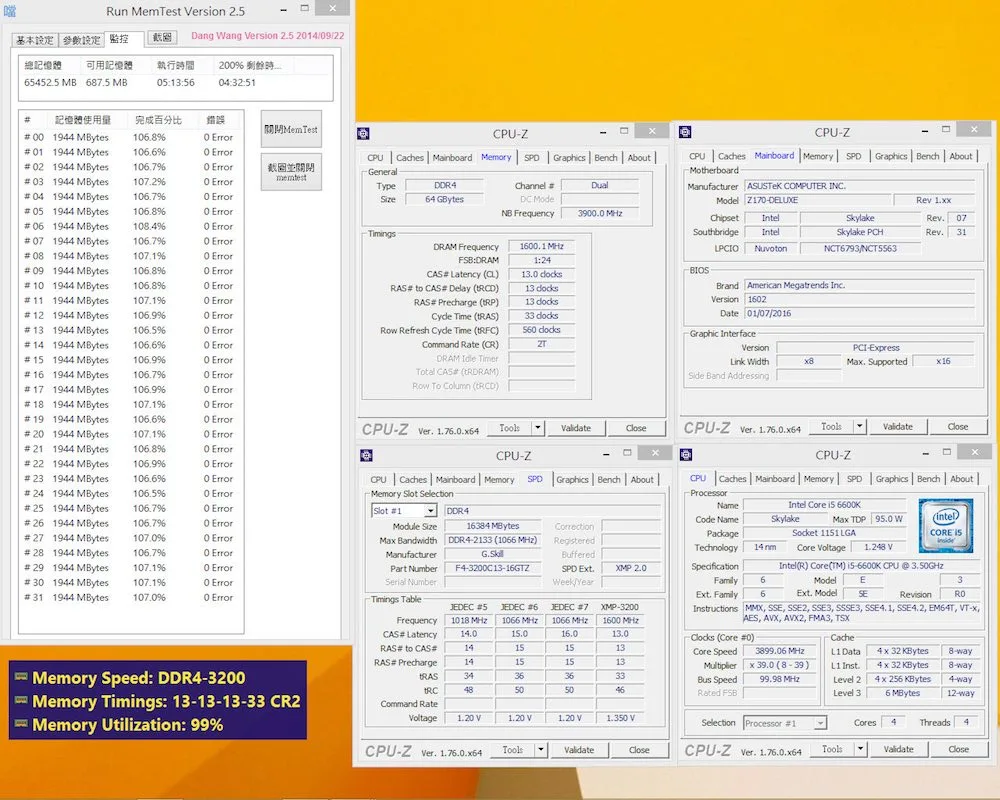Open the 截圖 tab in MemTest
This screenshot has width=1000, height=800.
[163, 37]
